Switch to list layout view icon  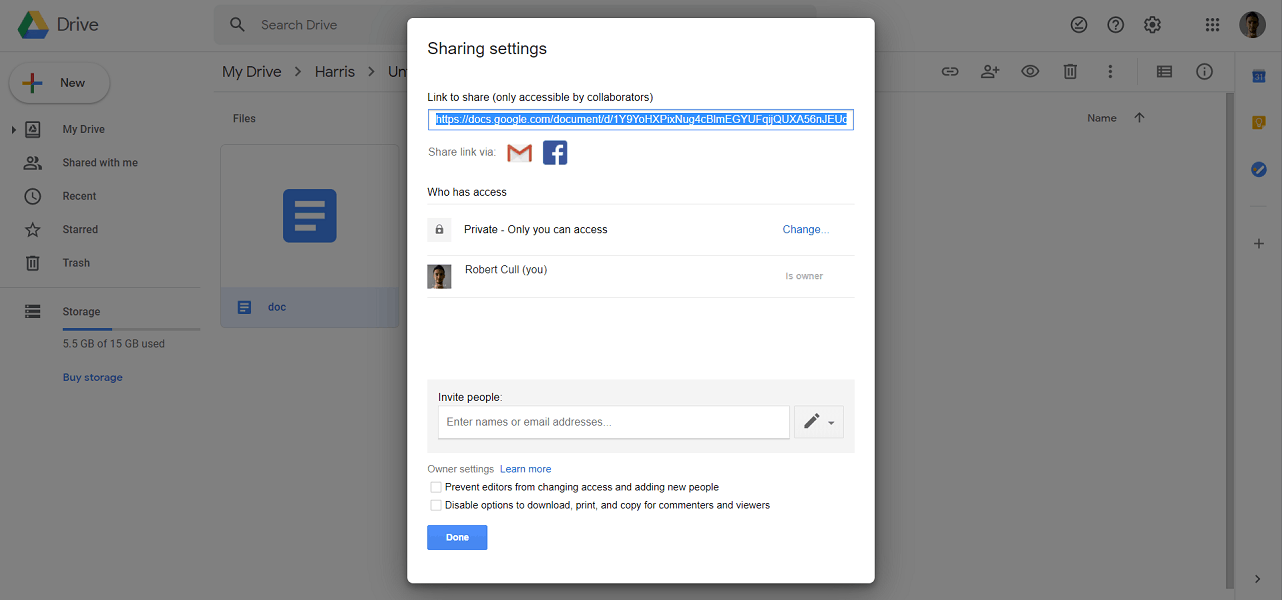coord(1164,72)
